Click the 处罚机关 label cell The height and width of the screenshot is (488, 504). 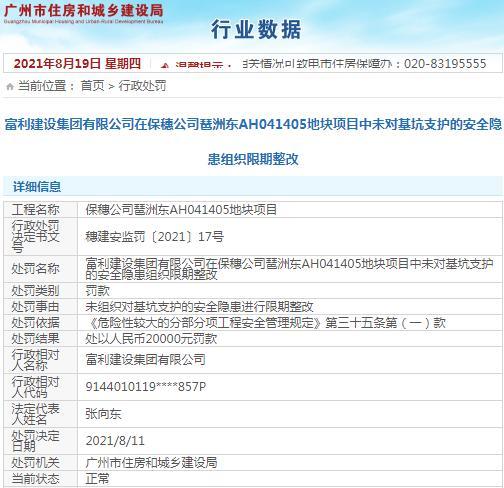40,463
